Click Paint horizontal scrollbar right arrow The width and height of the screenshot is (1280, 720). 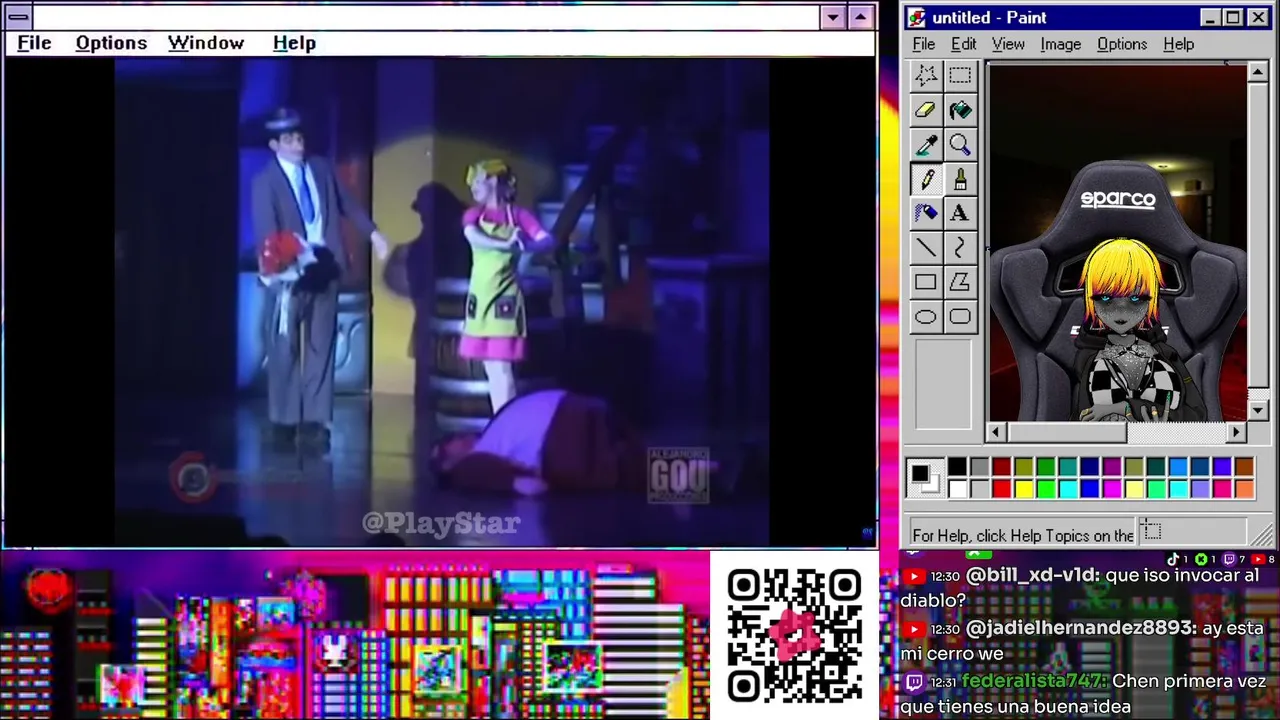pos(1236,432)
